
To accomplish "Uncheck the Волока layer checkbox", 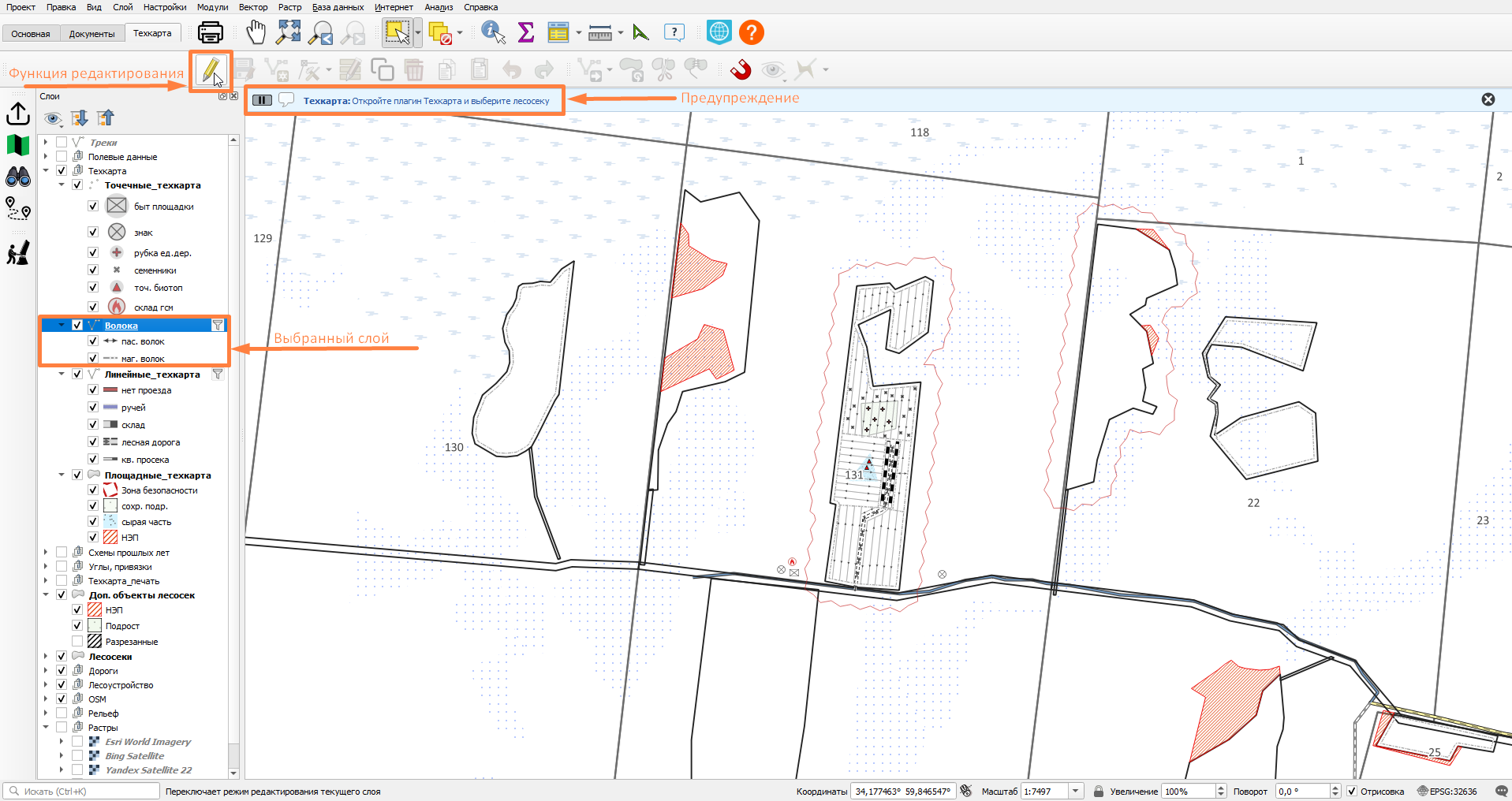I will click(77, 325).
